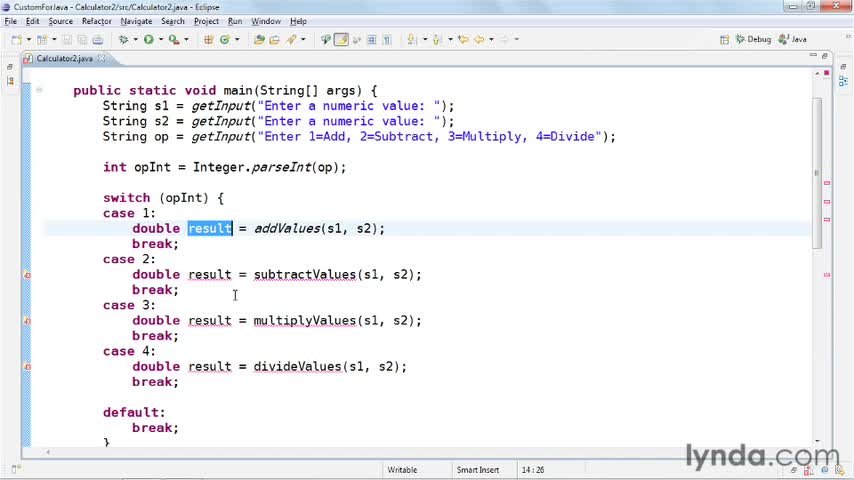
Task: Minimize the editor area
Action: pos(813,56)
